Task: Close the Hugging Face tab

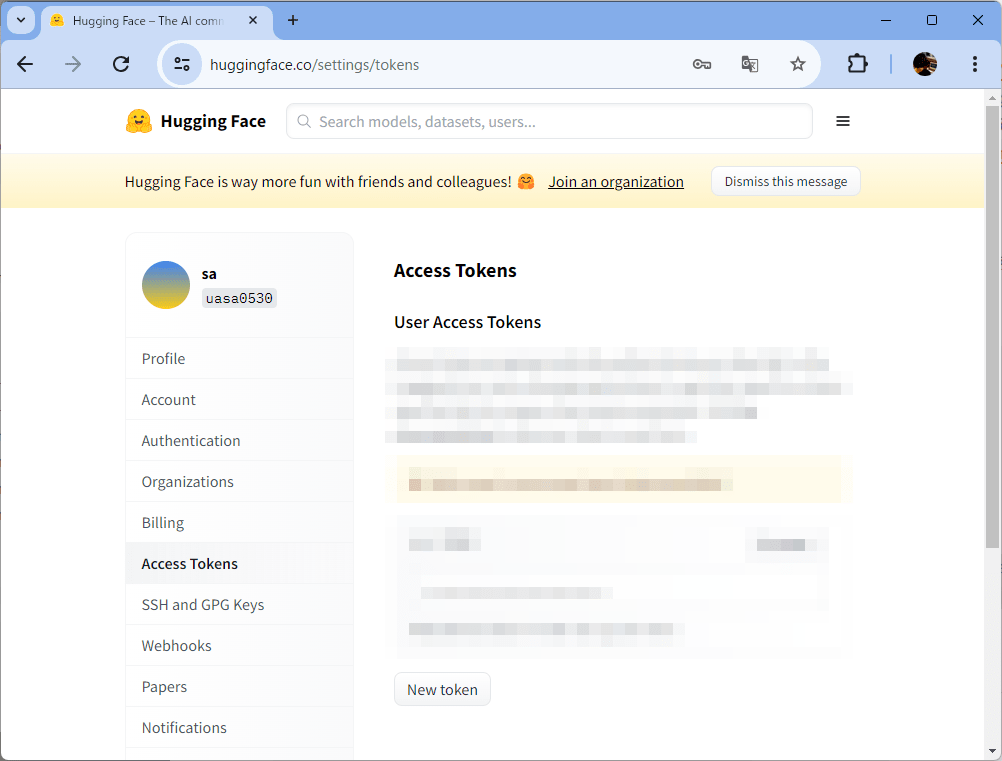Action: click(x=253, y=20)
